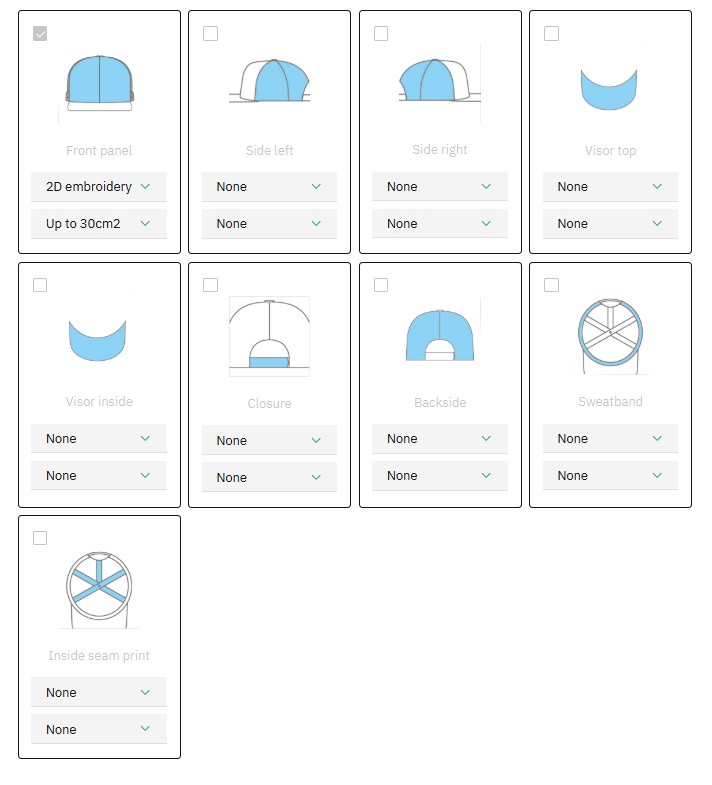The image size is (712, 785).
Task: Click the Visor top illustration
Action: pos(610,88)
